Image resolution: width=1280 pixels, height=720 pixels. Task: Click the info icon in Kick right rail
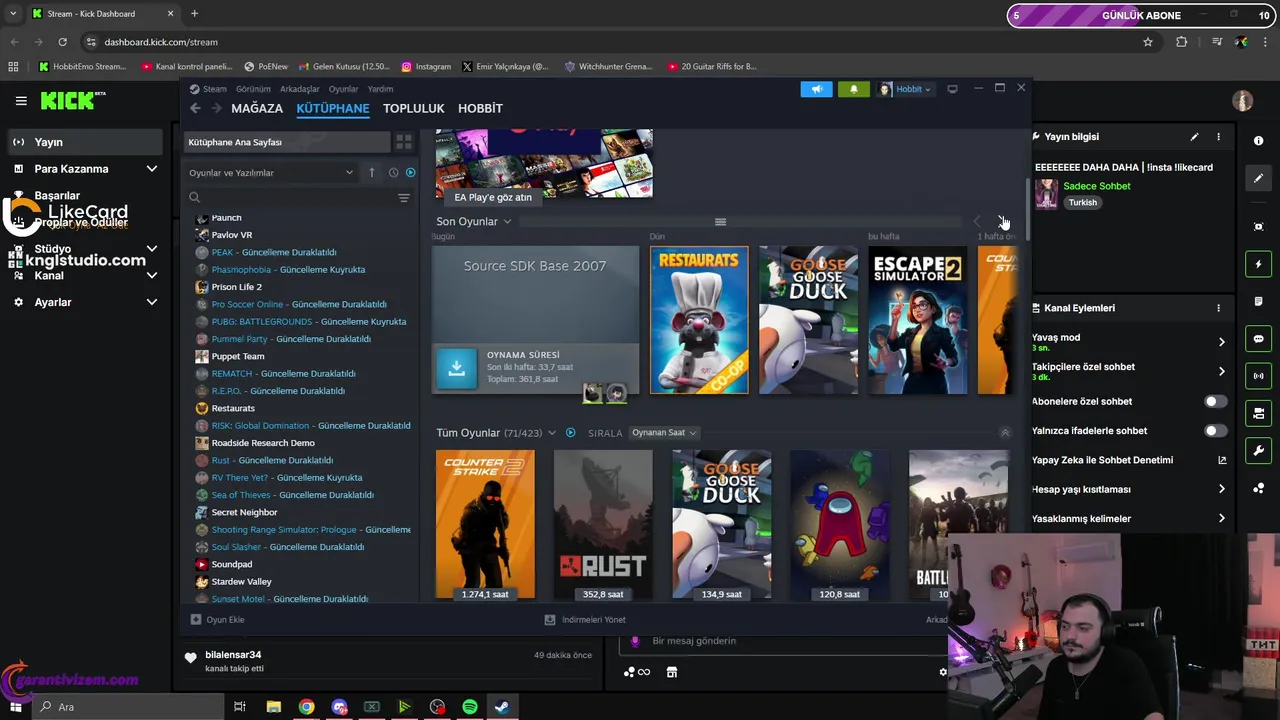point(1259,141)
